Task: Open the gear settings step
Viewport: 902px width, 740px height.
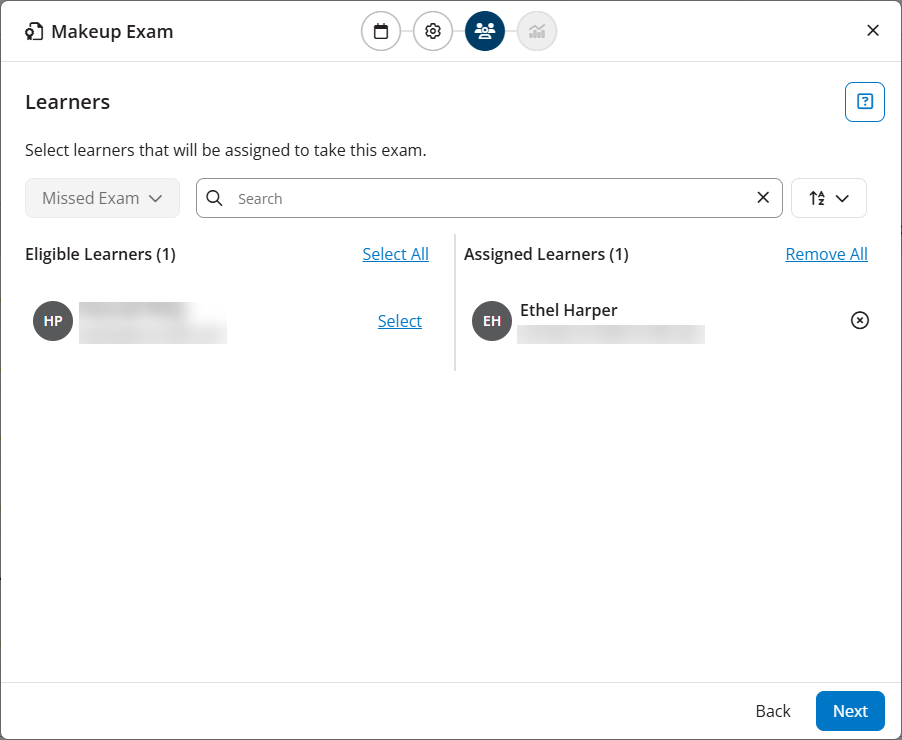Action: (x=433, y=31)
